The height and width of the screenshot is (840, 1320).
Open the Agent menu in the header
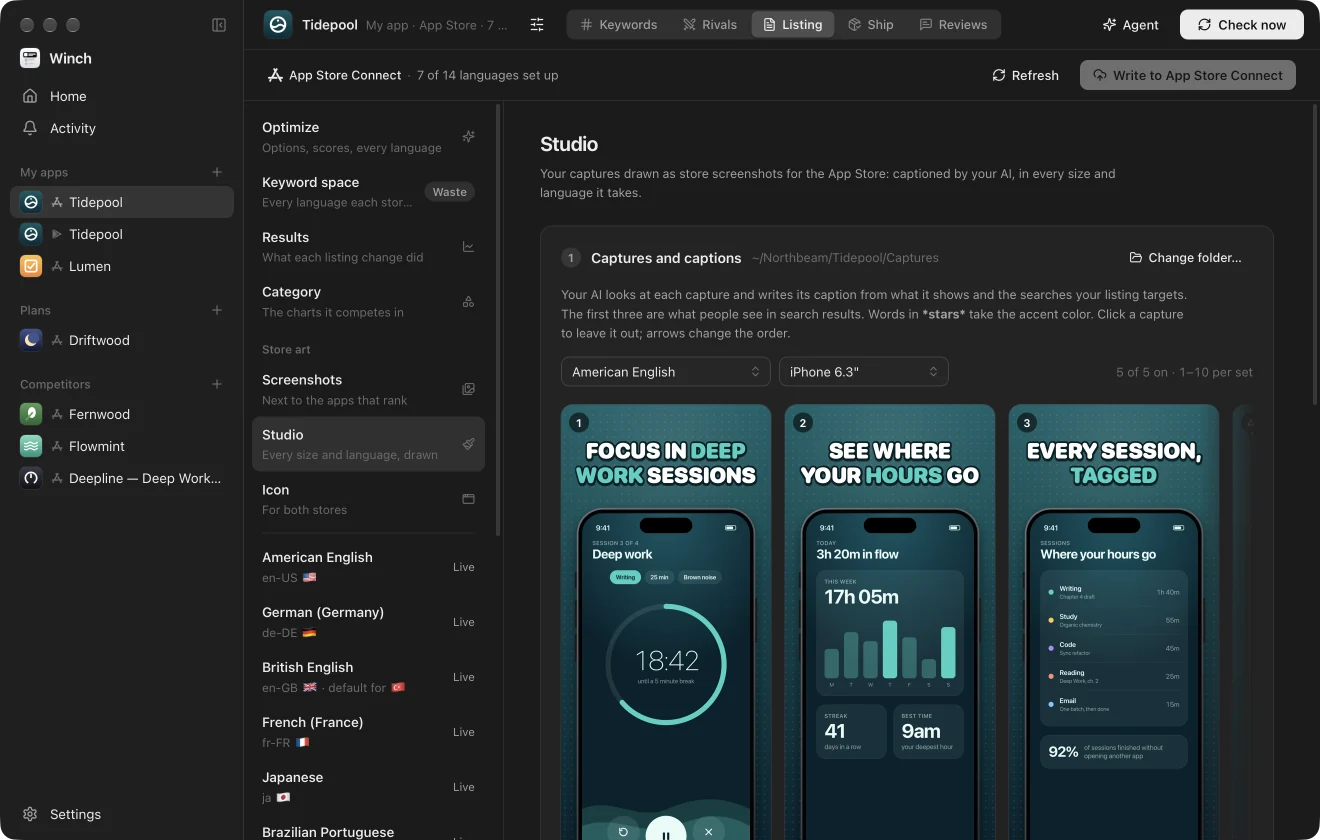[1131, 25]
